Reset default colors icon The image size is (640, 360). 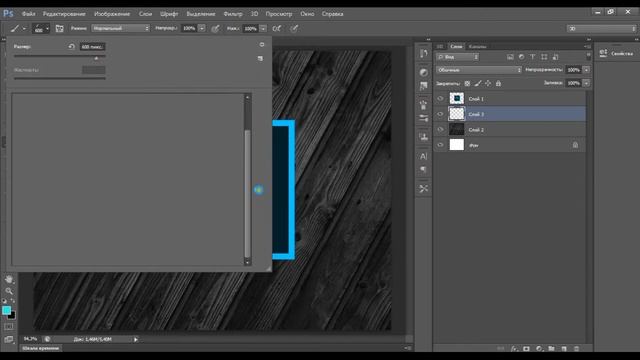click(x=4, y=301)
